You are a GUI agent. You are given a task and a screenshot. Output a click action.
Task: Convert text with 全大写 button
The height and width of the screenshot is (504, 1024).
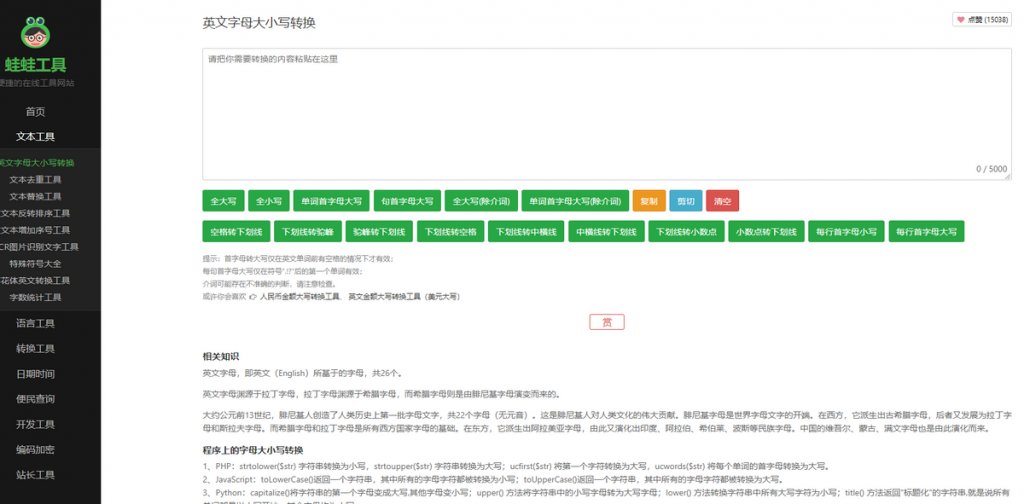click(x=223, y=201)
